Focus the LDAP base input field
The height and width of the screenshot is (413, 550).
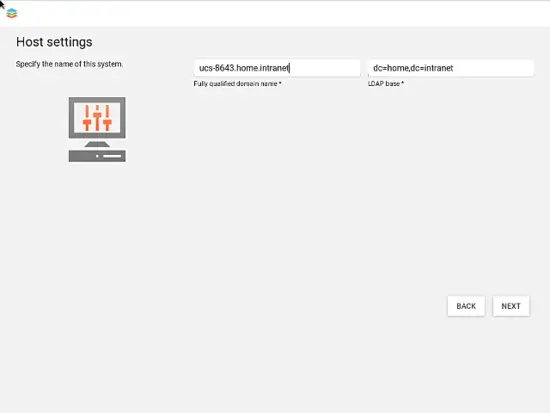[x=451, y=68]
